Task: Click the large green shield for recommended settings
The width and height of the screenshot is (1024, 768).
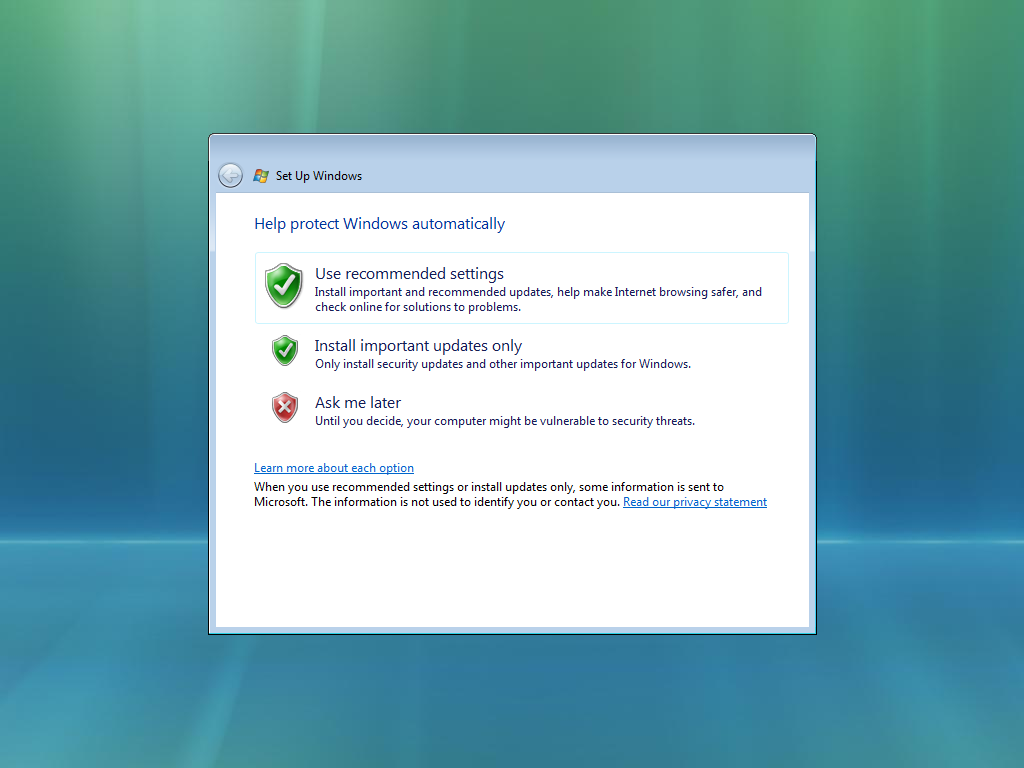Action: pyautogui.click(x=284, y=285)
